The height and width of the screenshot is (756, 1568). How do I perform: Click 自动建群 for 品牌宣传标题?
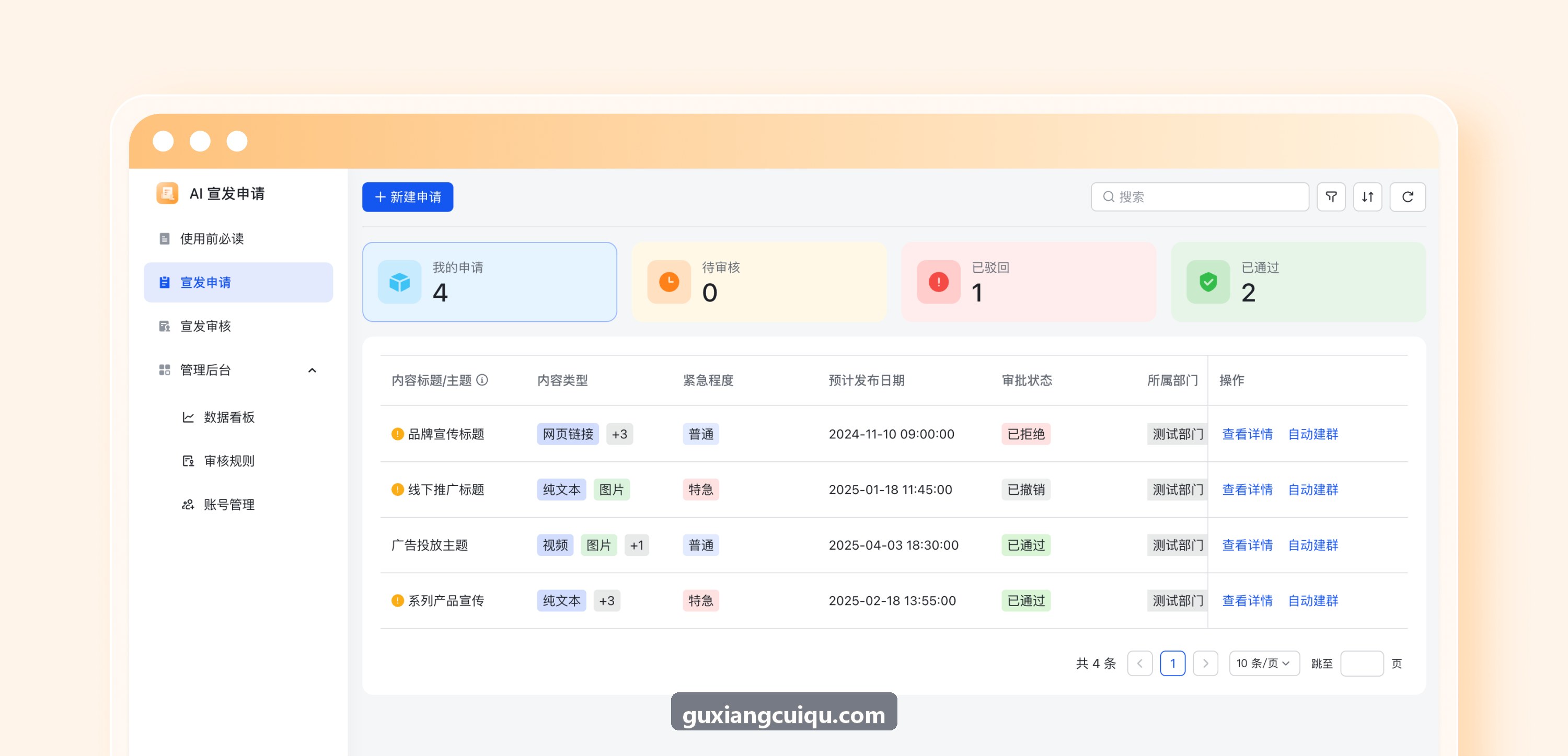[1313, 434]
